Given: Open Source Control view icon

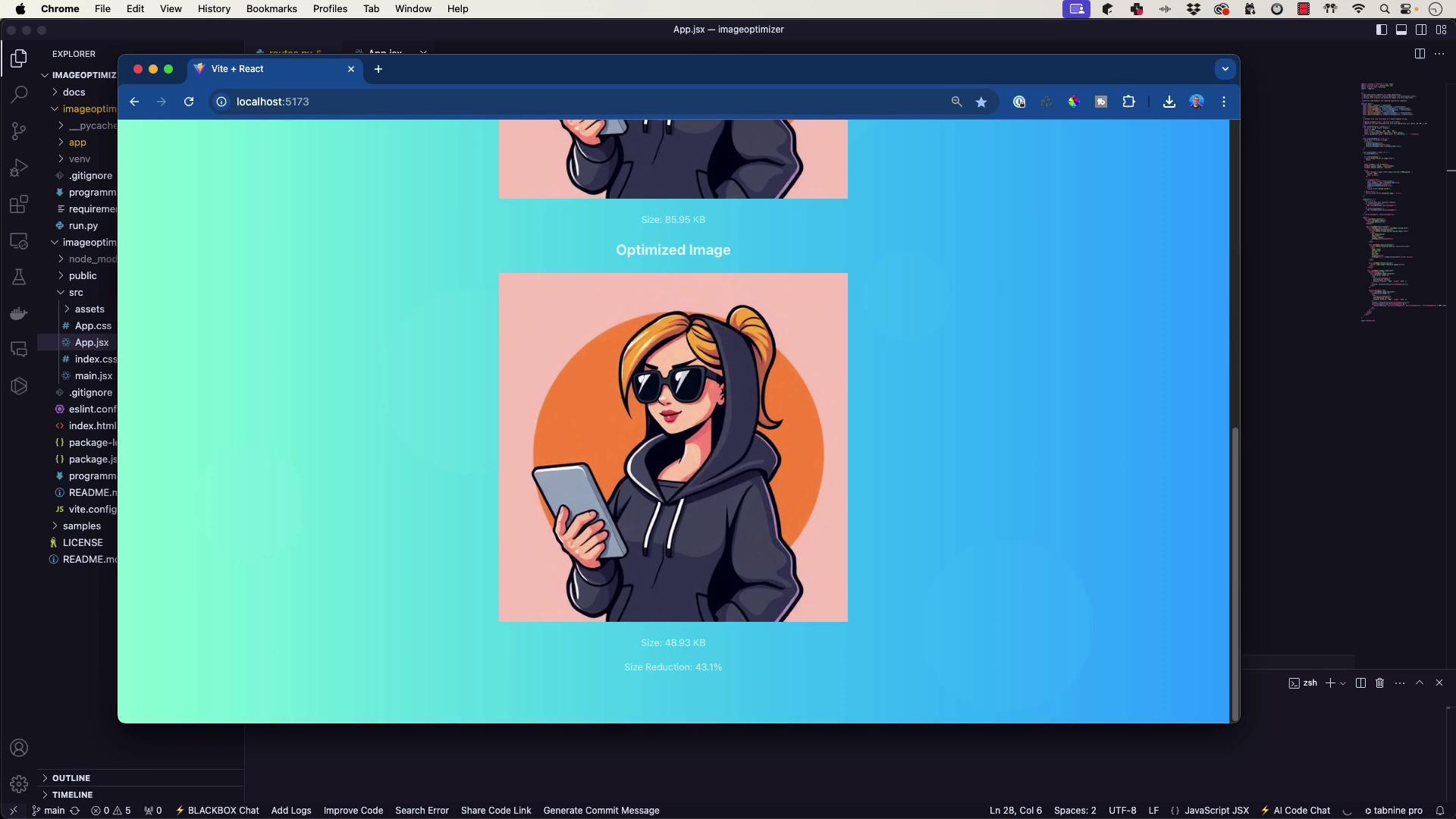Looking at the screenshot, I should coord(19,131).
